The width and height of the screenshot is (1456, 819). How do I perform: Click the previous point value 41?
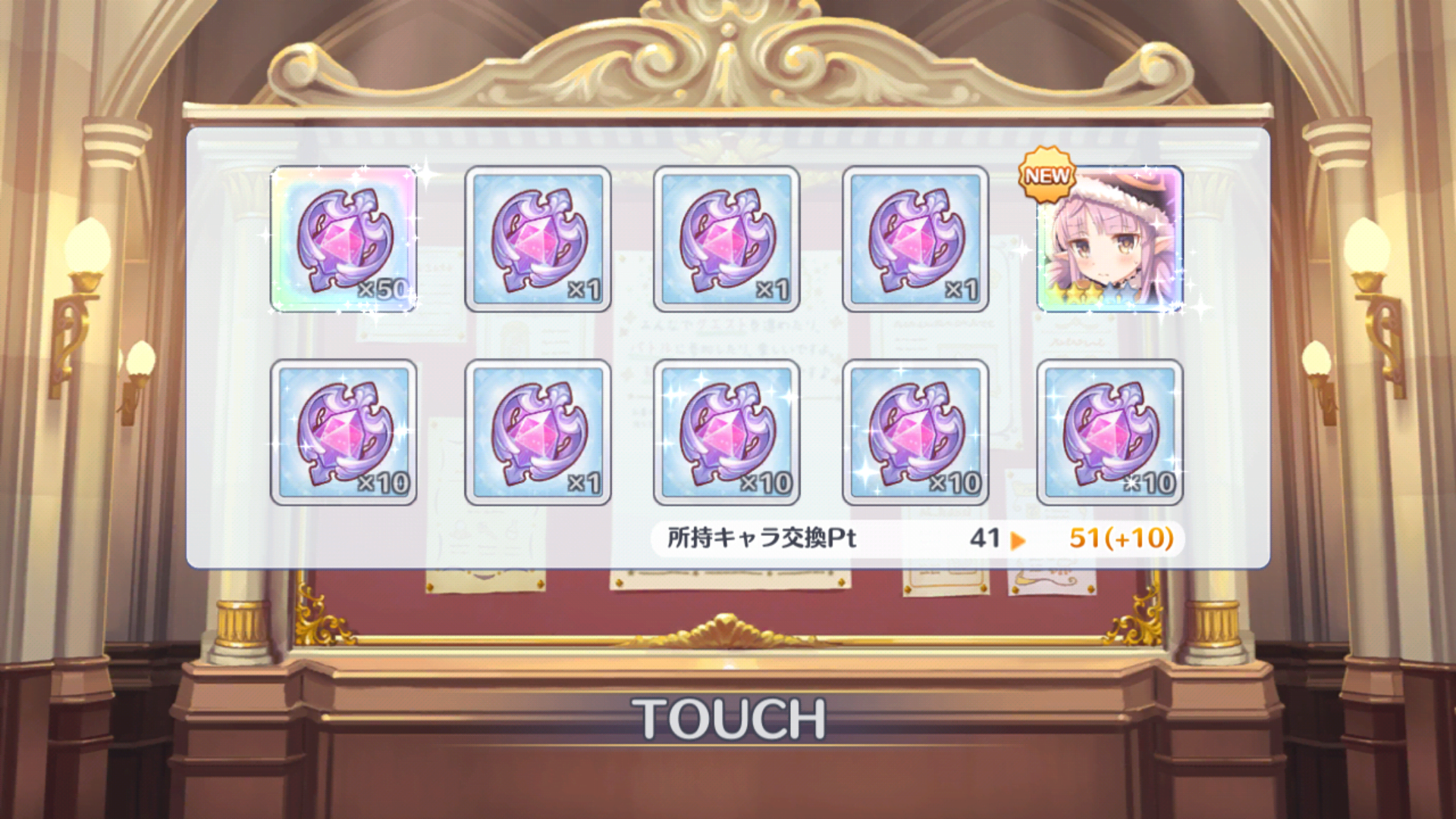[x=984, y=538]
